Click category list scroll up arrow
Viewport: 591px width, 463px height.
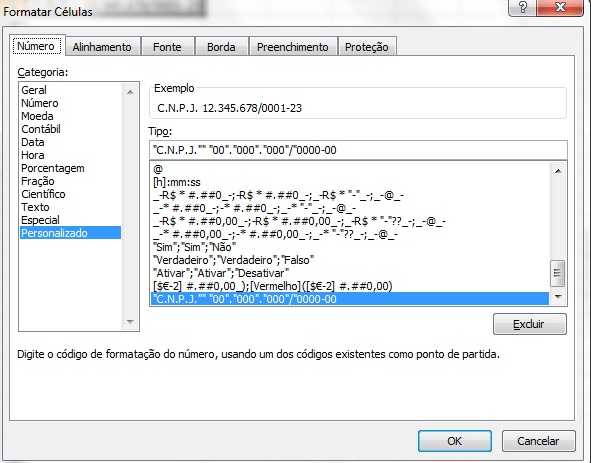pyautogui.click(x=130, y=92)
